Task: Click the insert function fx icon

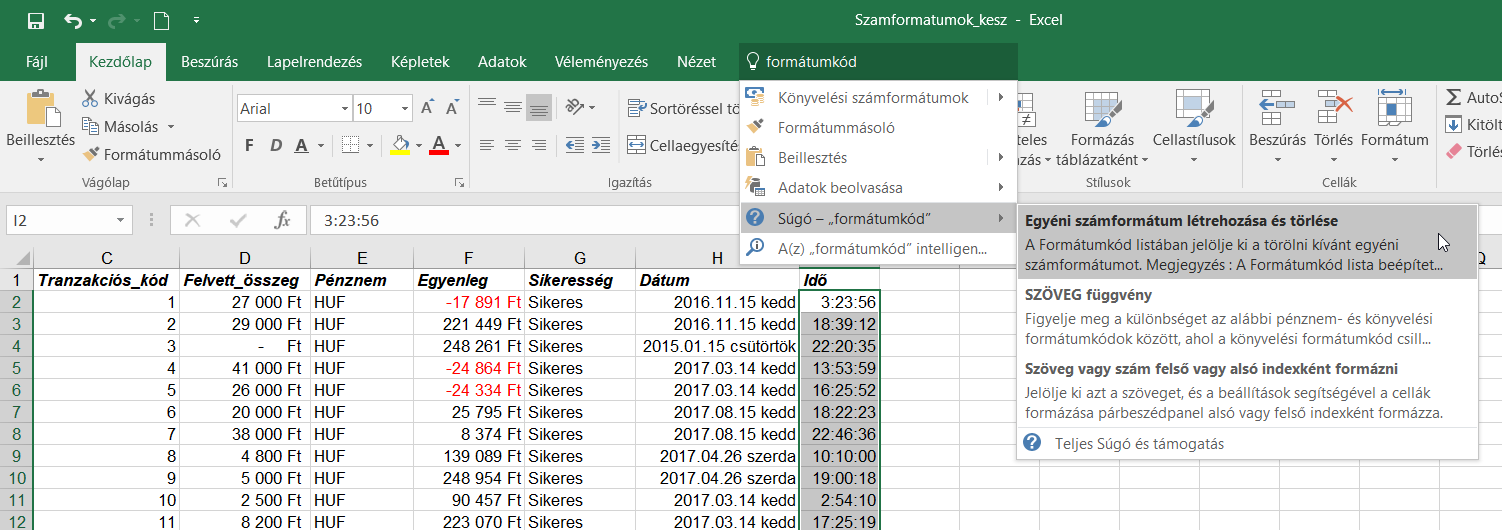Action: (283, 220)
